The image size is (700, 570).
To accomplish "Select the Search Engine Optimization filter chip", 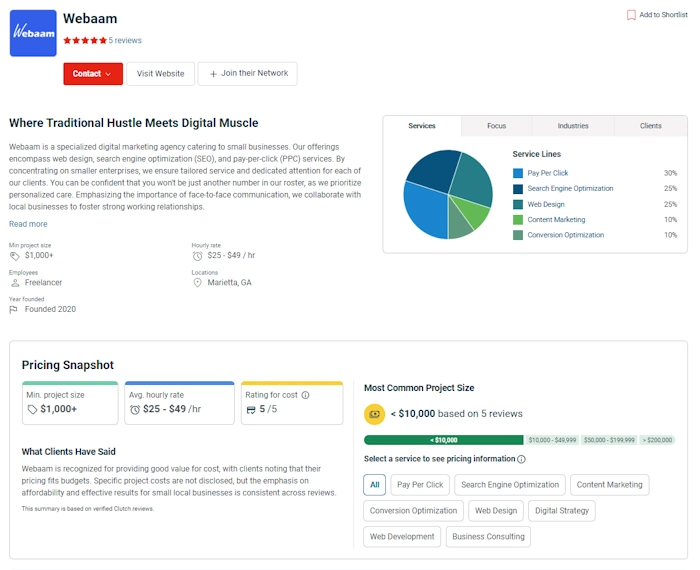I will point(510,485).
